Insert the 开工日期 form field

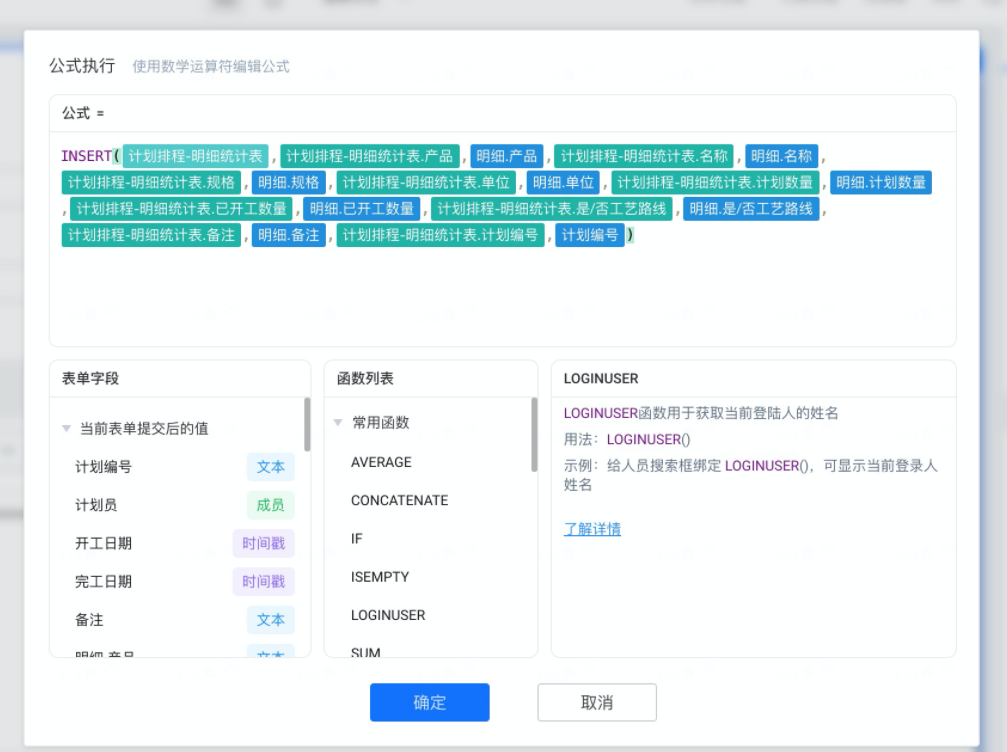(103, 543)
